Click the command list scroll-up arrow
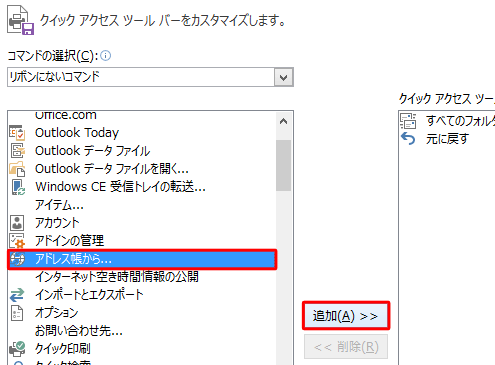Screen dimensions: 495x365 pyautogui.click(x=284, y=121)
